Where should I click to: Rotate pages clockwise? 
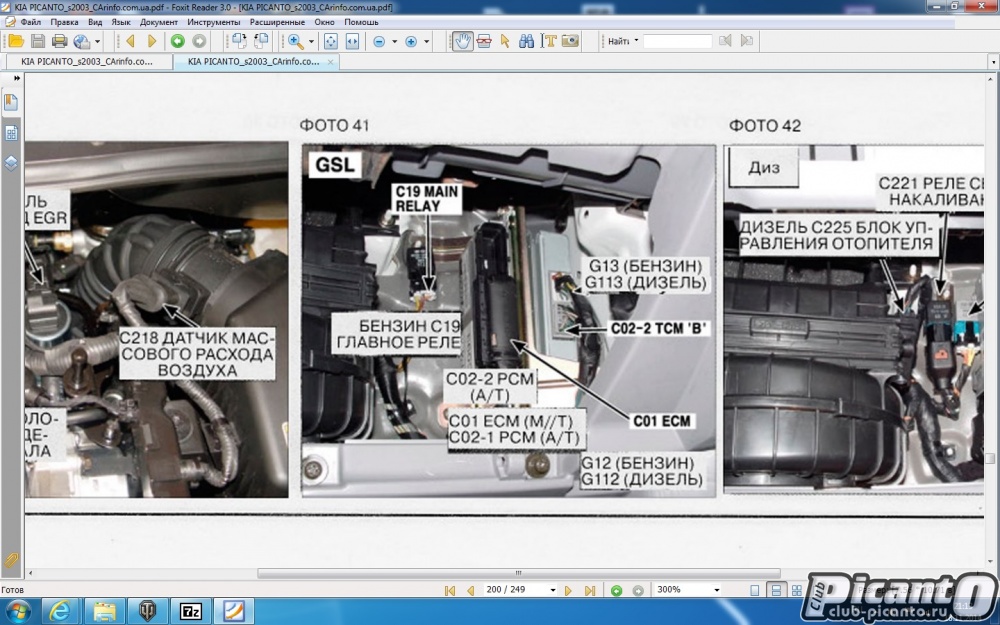tap(239, 41)
